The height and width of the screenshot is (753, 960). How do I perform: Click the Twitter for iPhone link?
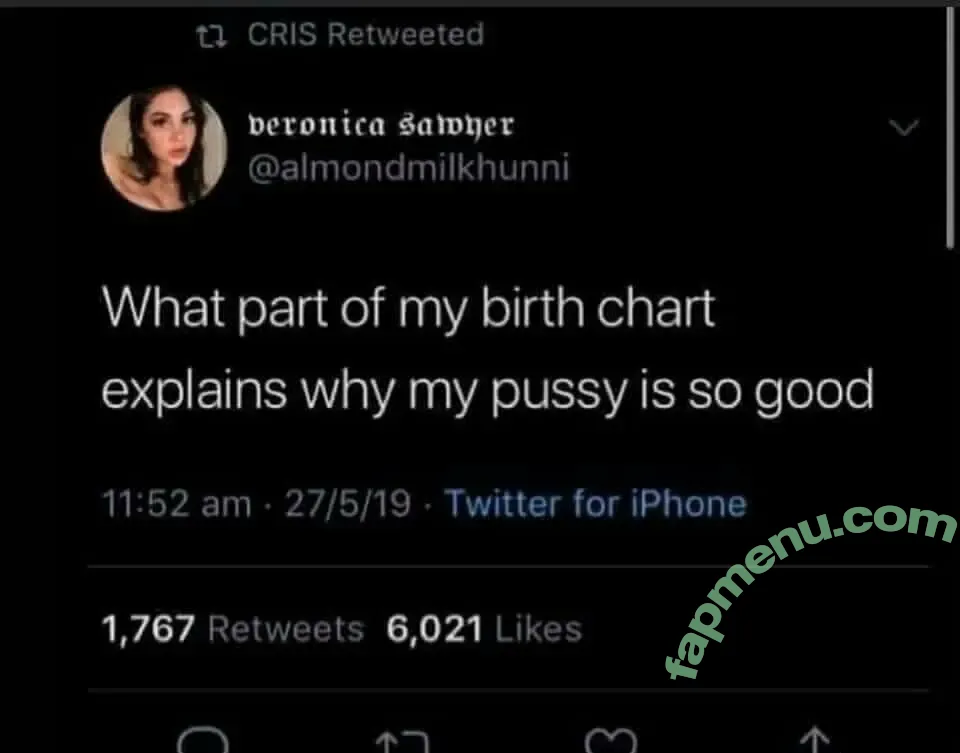tap(595, 503)
